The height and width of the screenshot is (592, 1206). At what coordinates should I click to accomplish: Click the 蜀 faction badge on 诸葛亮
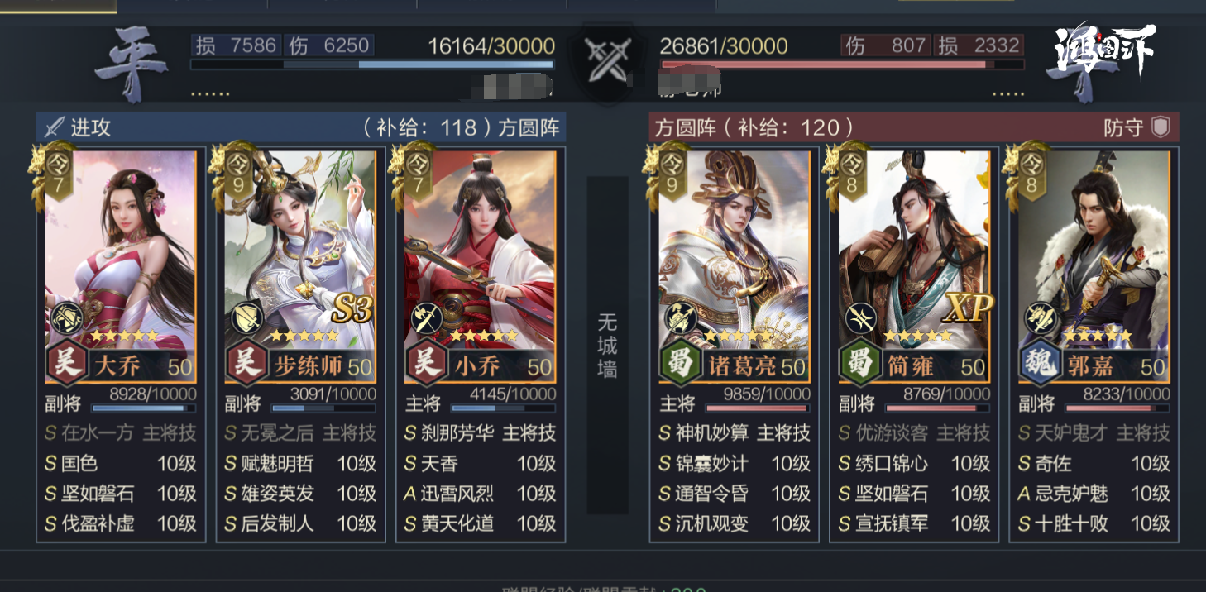pos(678,364)
